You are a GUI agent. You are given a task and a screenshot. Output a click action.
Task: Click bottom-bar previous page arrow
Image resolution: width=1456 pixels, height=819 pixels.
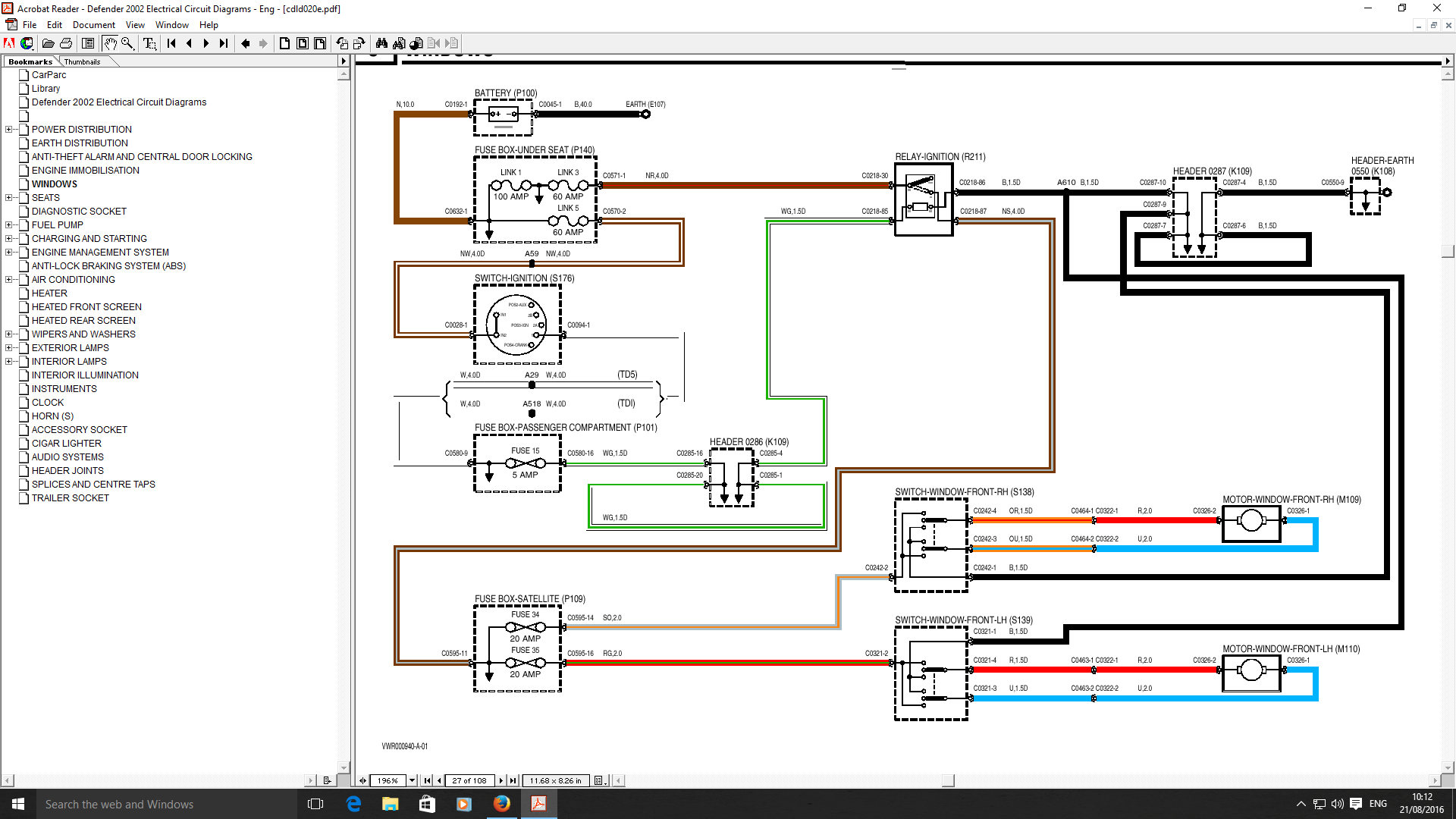439,780
